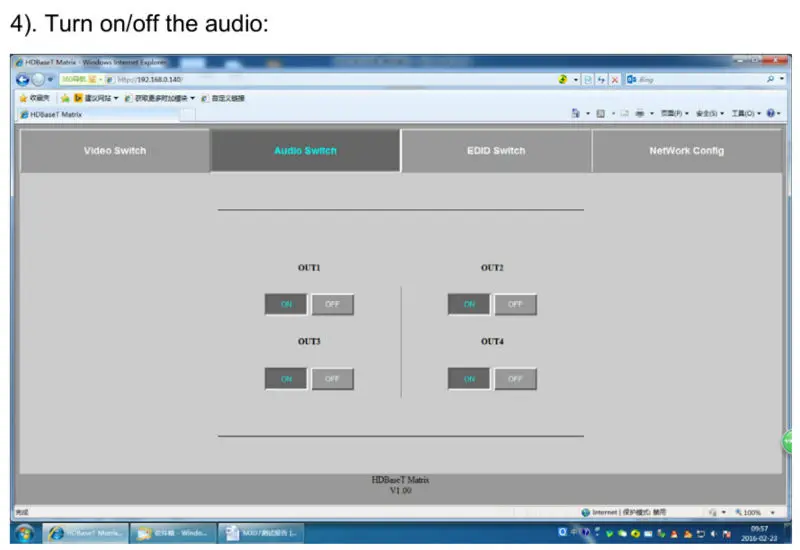Click the Internet Explorer HDBaseT taskbar button
Image resolution: width=800 pixels, height=550 pixels.
pyautogui.click(x=85, y=533)
